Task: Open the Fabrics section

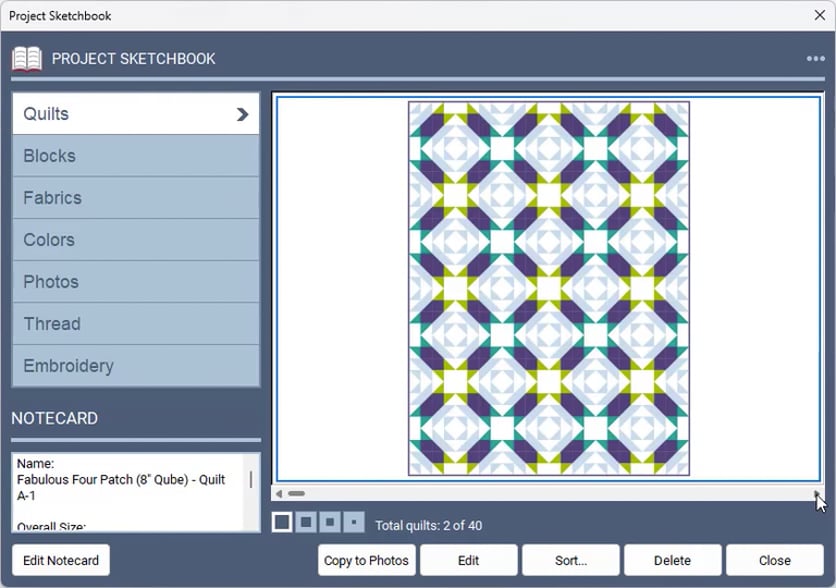Action: click(x=136, y=198)
